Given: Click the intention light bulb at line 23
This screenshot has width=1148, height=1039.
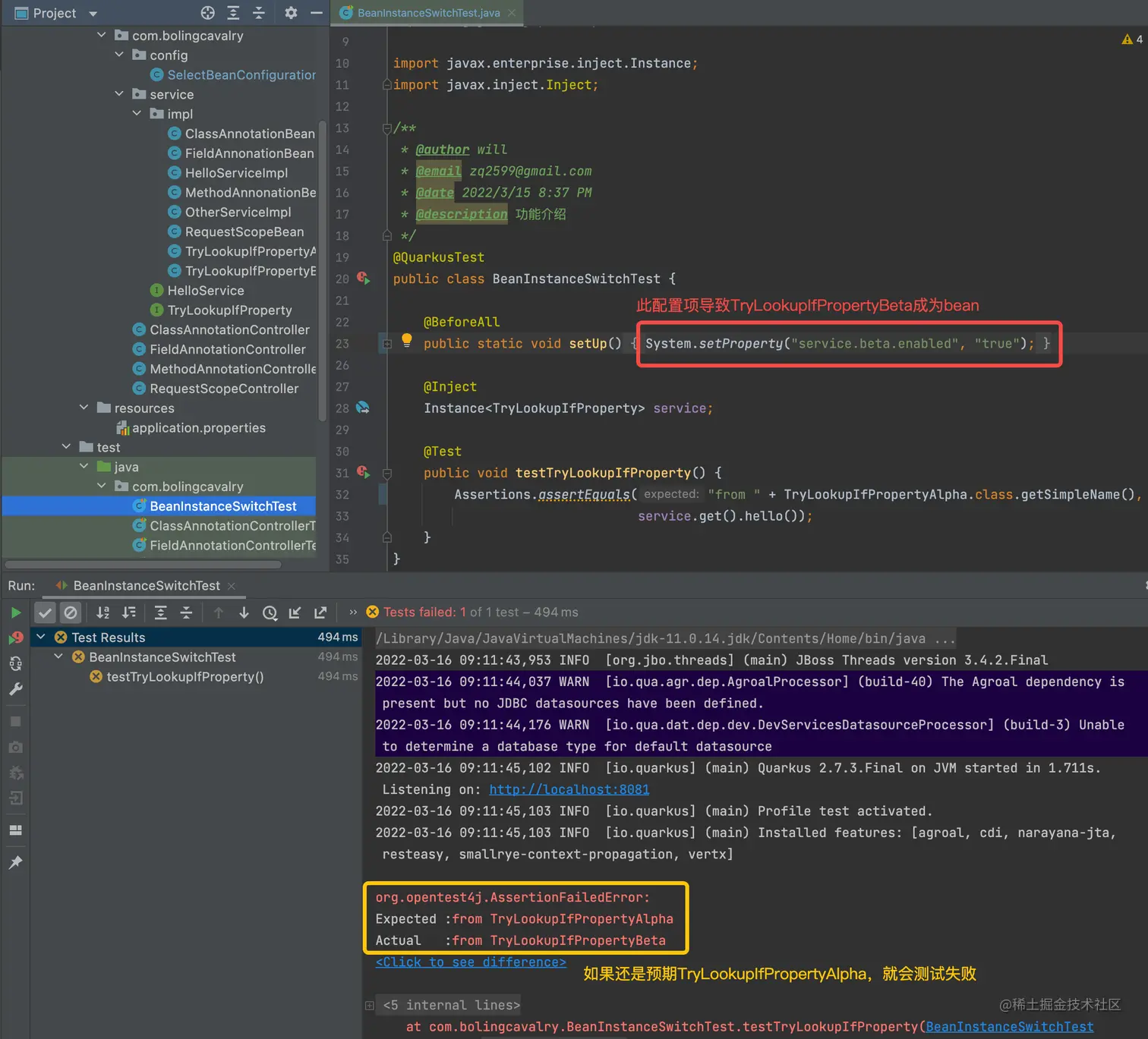Looking at the screenshot, I should [406, 340].
